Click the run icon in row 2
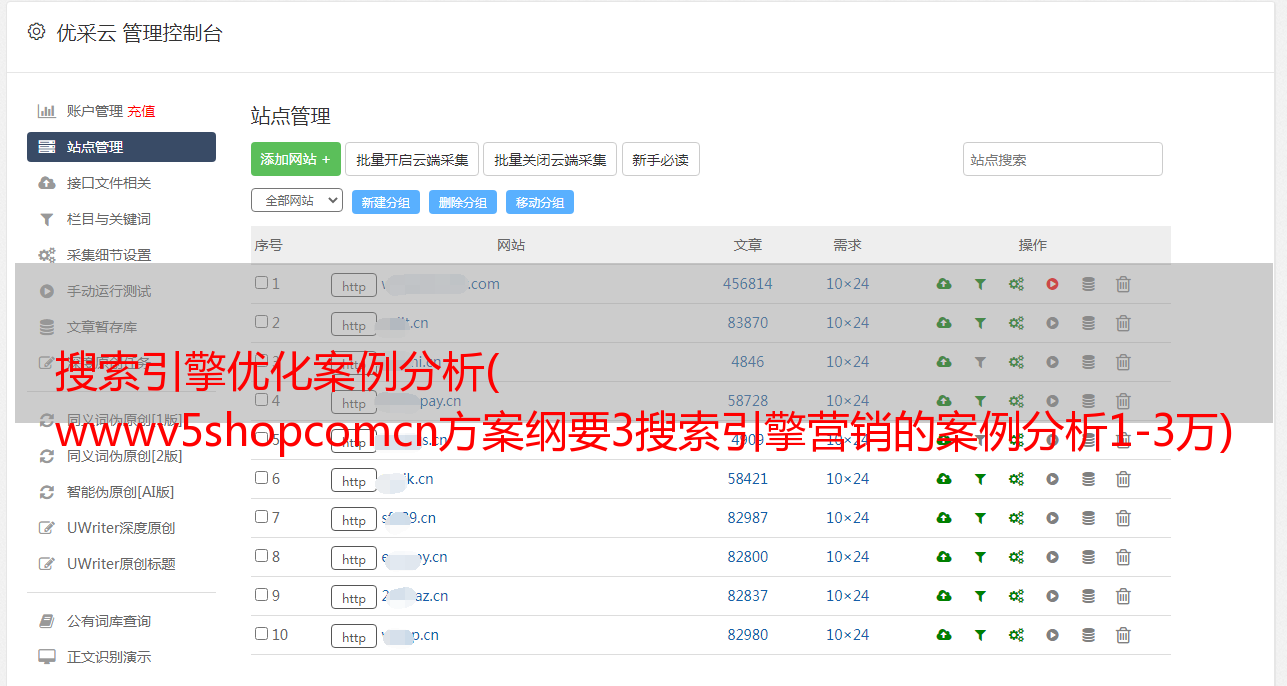This screenshot has width=1287, height=686. point(1052,323)
